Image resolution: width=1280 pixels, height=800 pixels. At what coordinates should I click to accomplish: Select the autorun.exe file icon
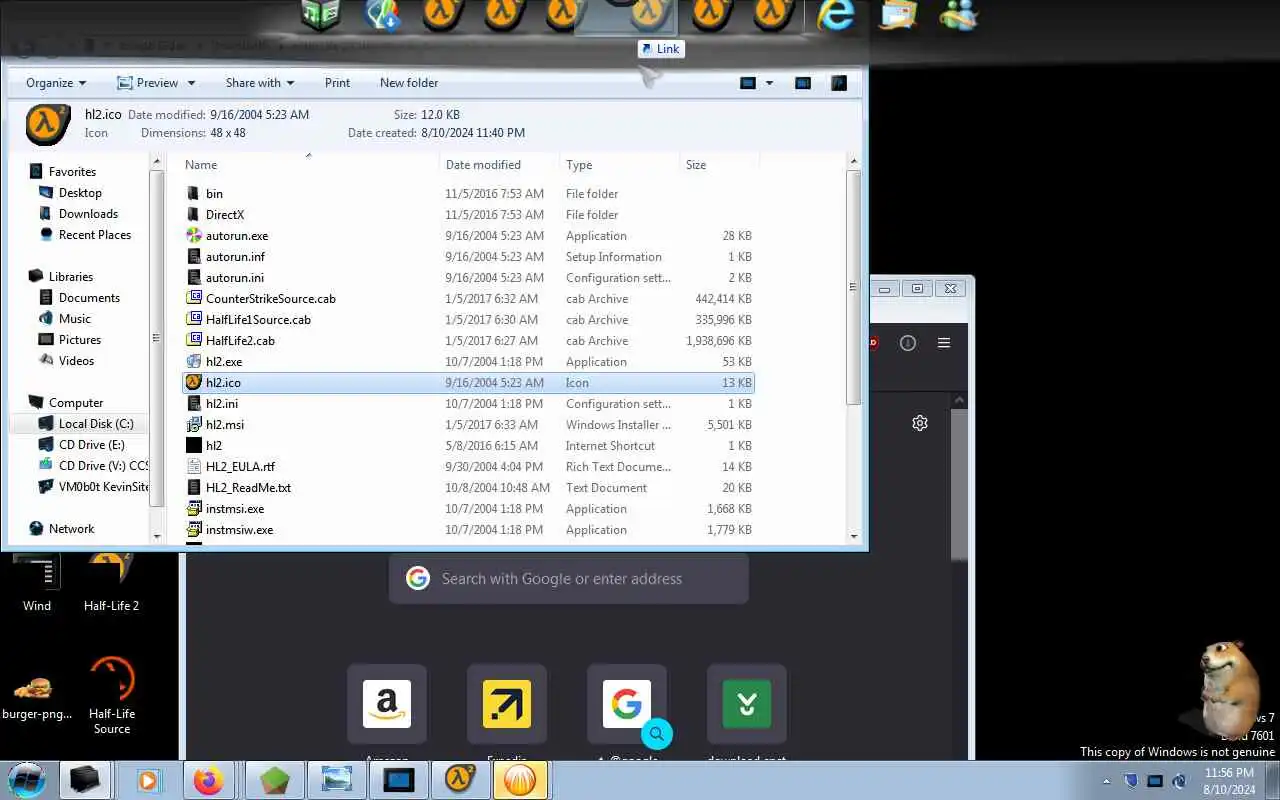point(194,236)
